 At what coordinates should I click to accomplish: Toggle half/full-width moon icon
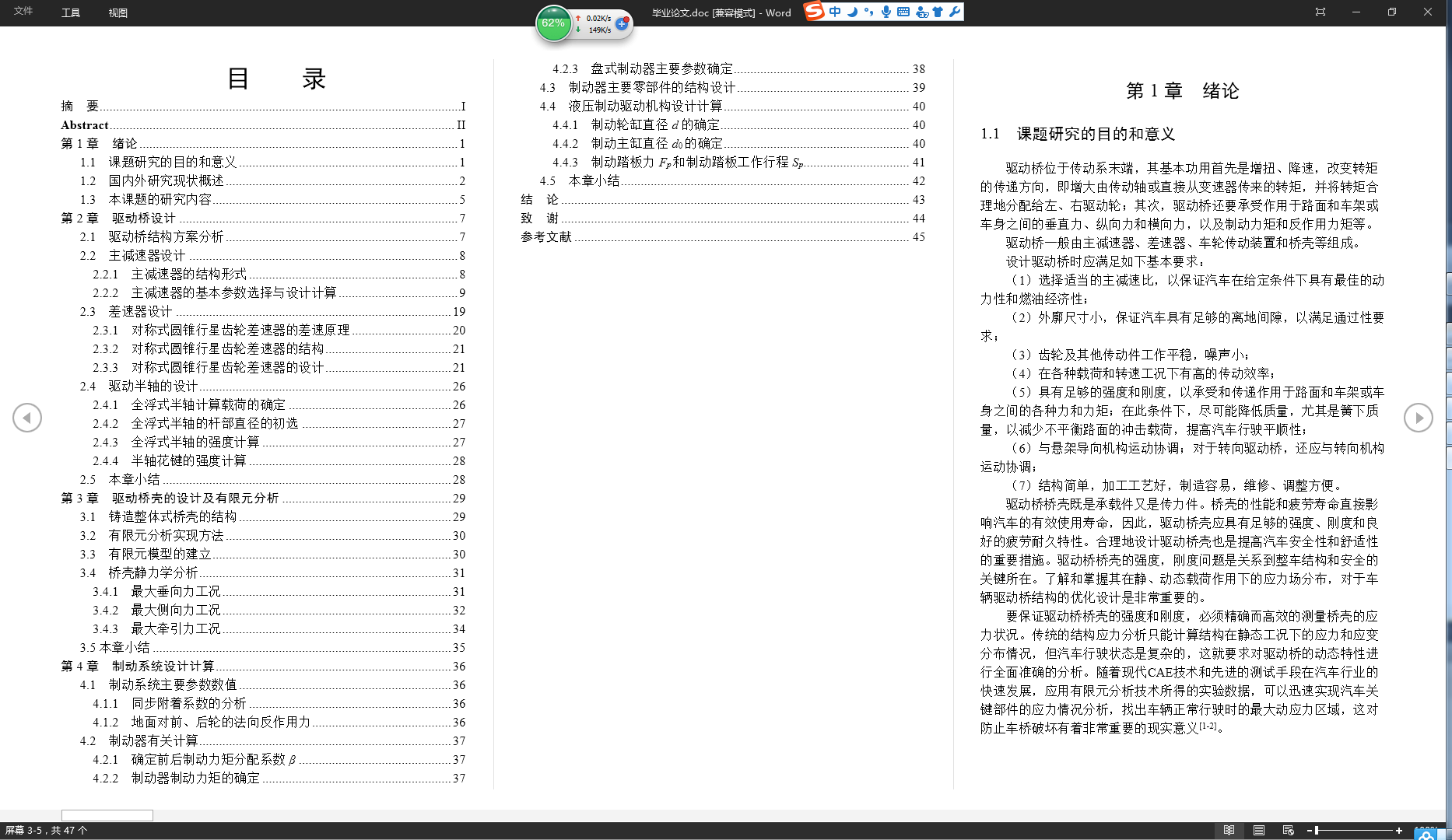pyautogui.click(x=853, y=12)
